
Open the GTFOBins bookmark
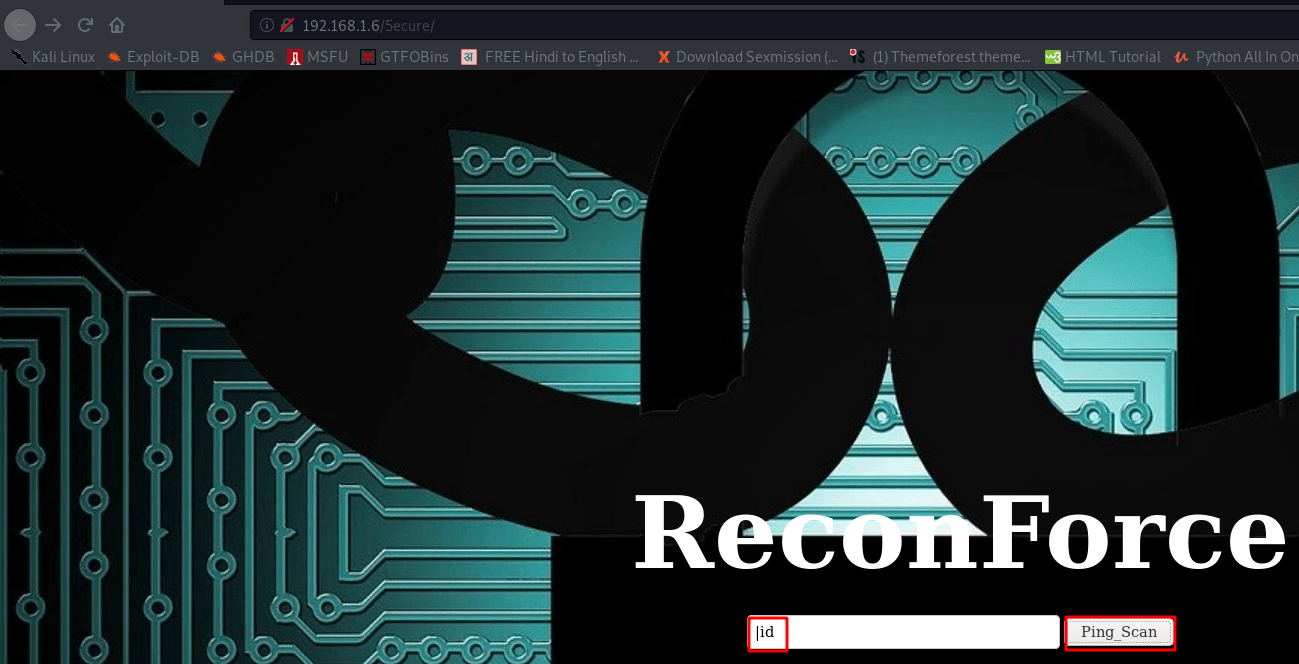click(404, 57)
